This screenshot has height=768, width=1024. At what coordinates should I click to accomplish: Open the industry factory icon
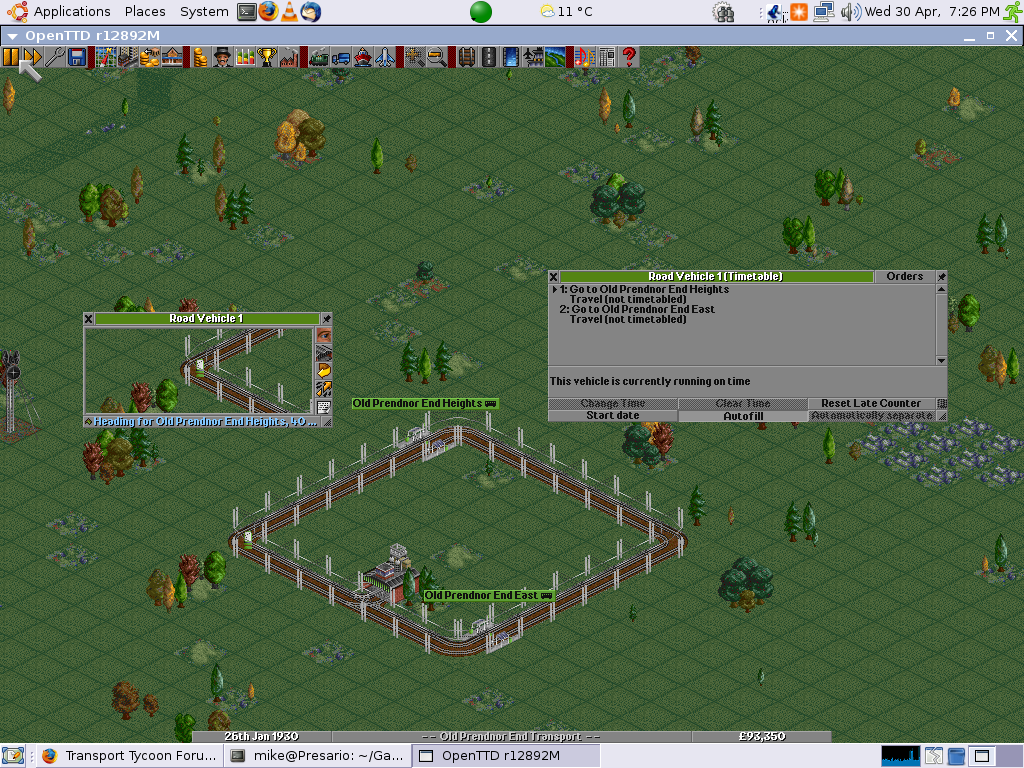[x=289, y=57]
